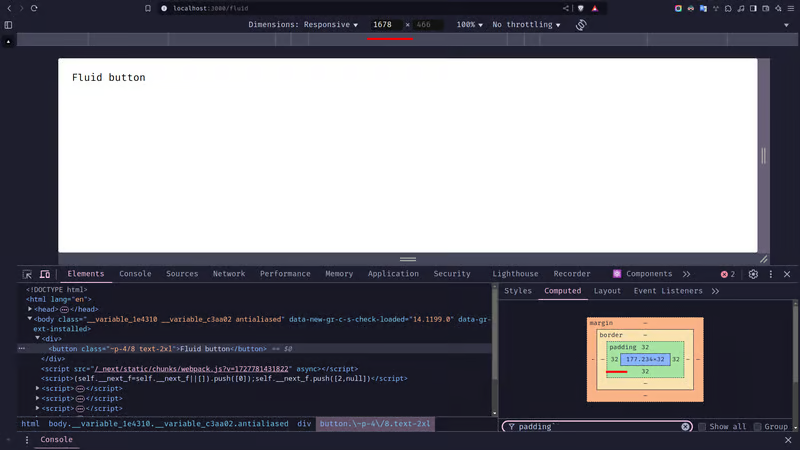Image resolution: width=800 pixels, height=450 pixels.
Task: Expand the last visible collapsed script node
Action: tap(38, 408)
